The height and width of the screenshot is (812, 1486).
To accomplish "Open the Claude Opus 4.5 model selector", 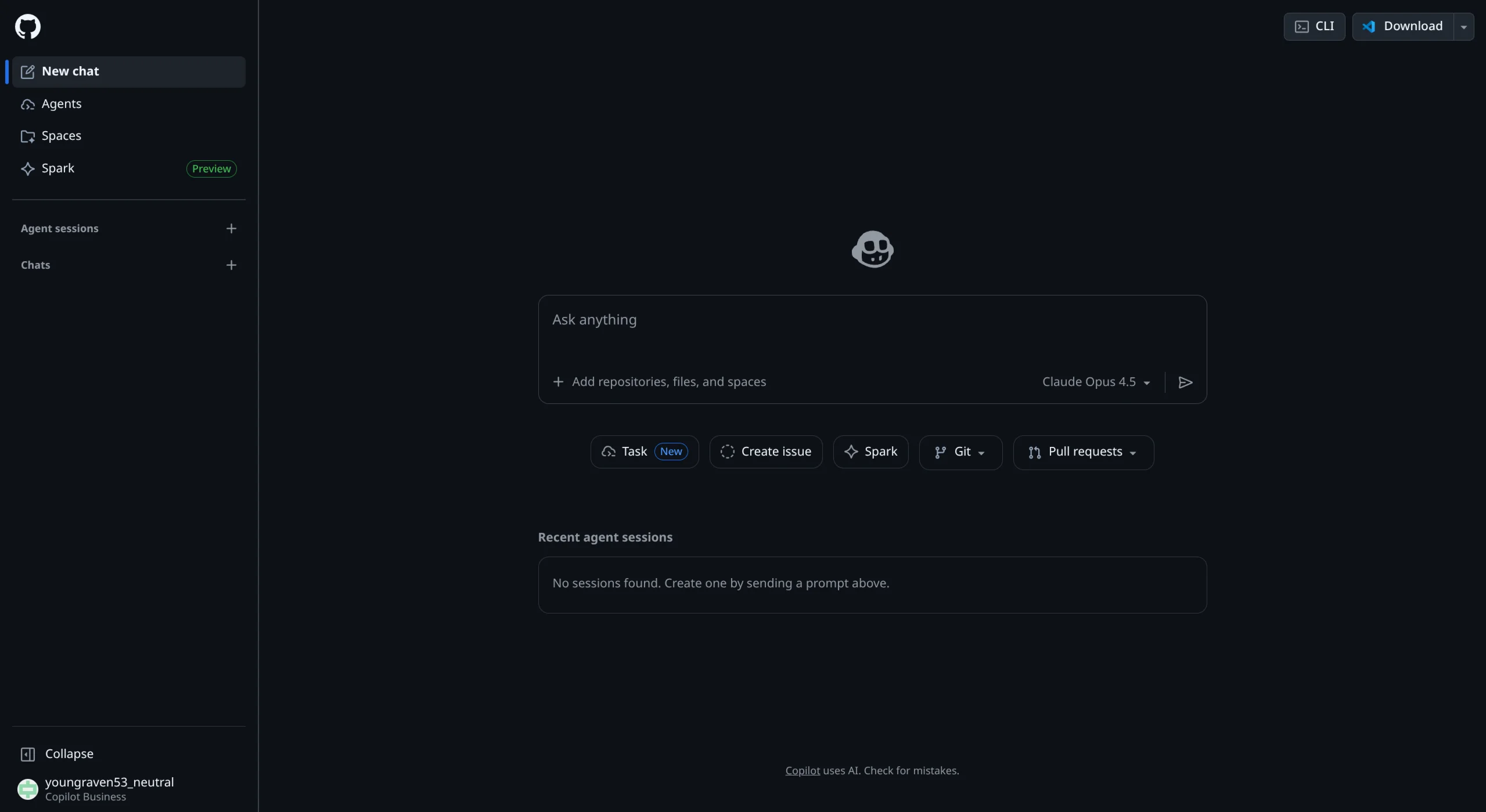I will pyautogui.click(x=1095, y=381).
